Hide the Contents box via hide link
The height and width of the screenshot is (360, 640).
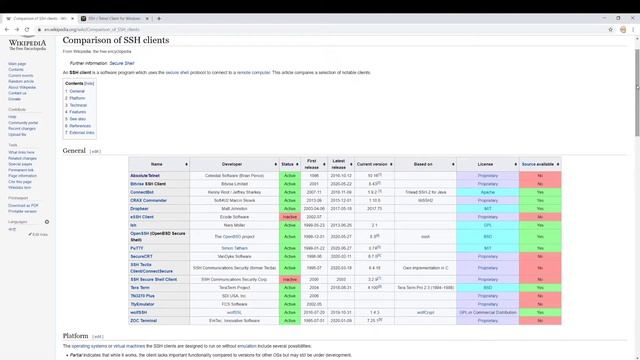coord(89,83)
